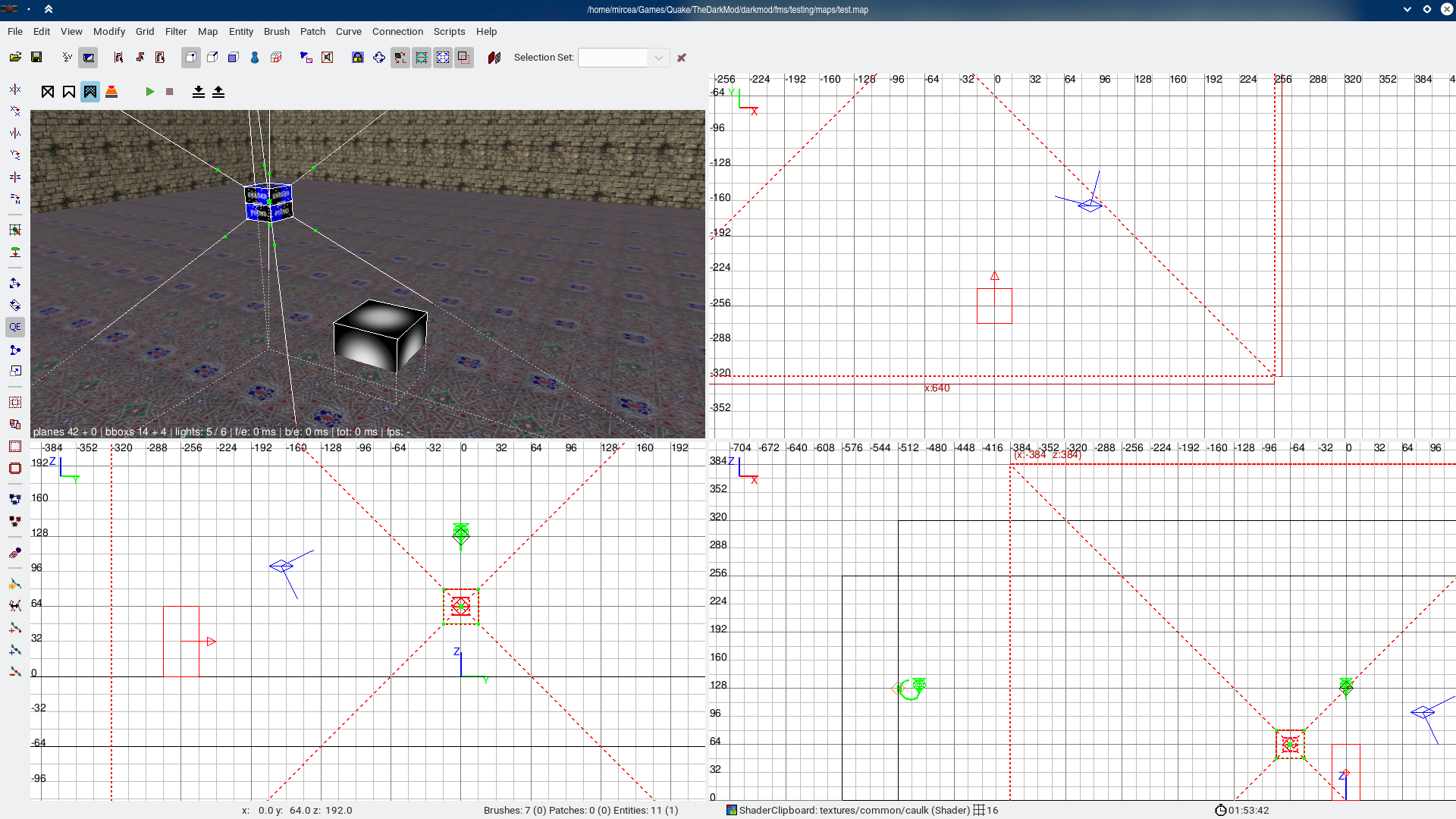Open the Entity menu
1456x819 pixels.
point(241,31)
